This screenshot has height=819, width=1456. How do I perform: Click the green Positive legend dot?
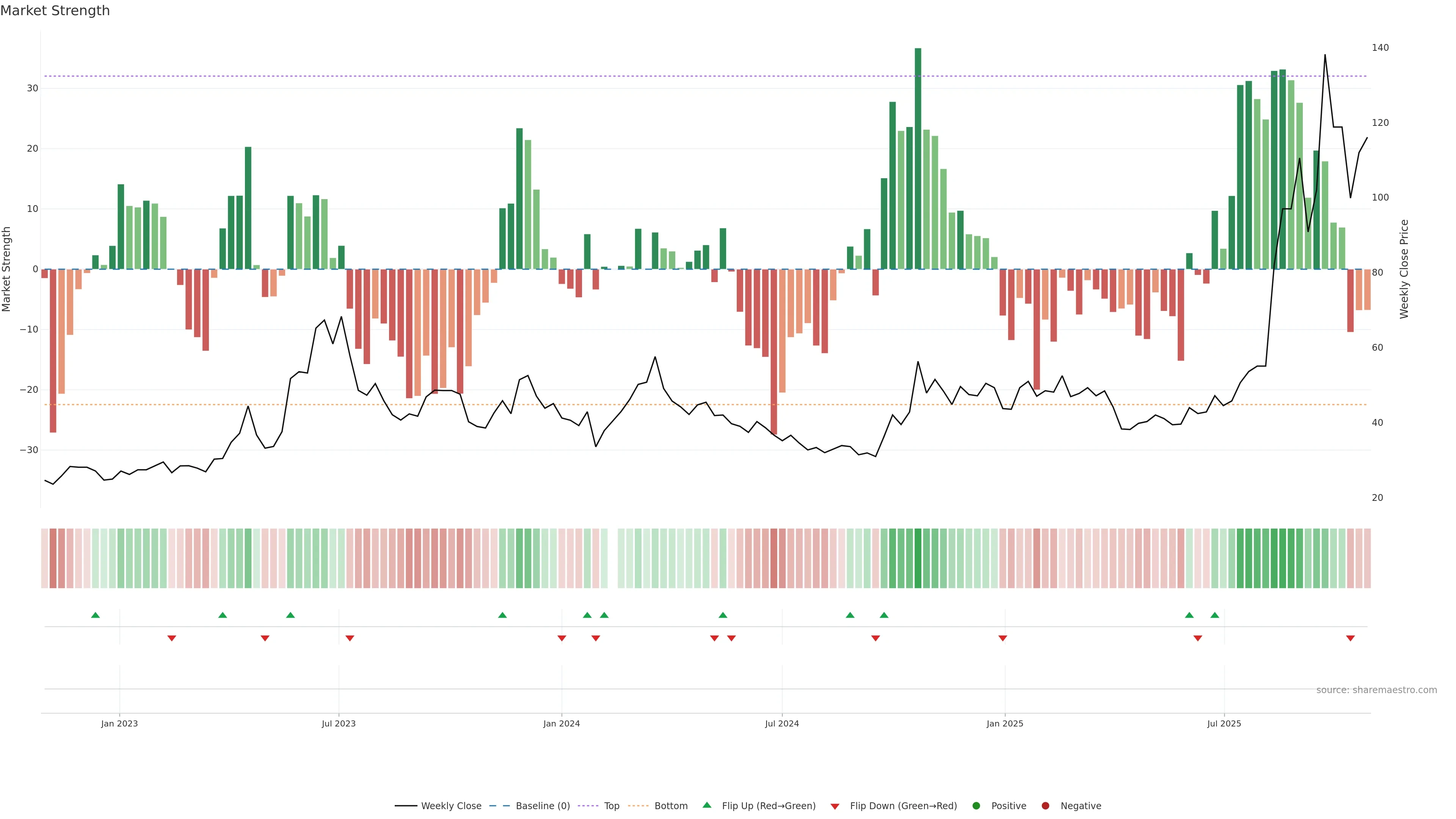[976, 805]
